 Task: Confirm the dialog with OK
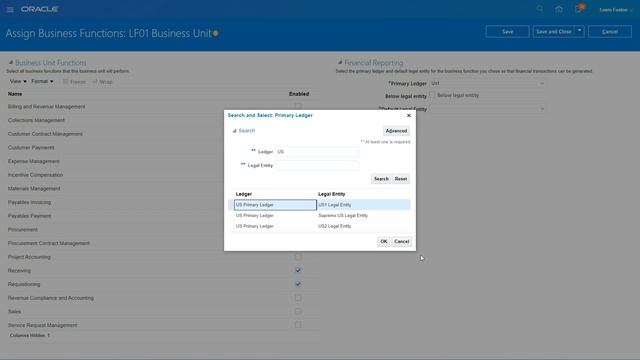click(383, 242)
